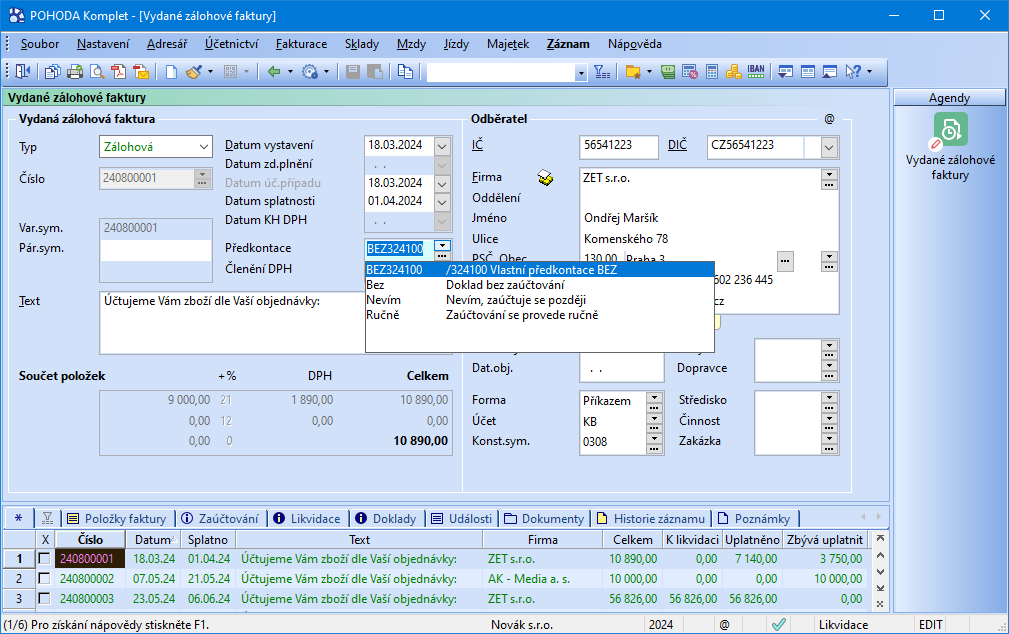Click the brush cleanup icon

194,71
